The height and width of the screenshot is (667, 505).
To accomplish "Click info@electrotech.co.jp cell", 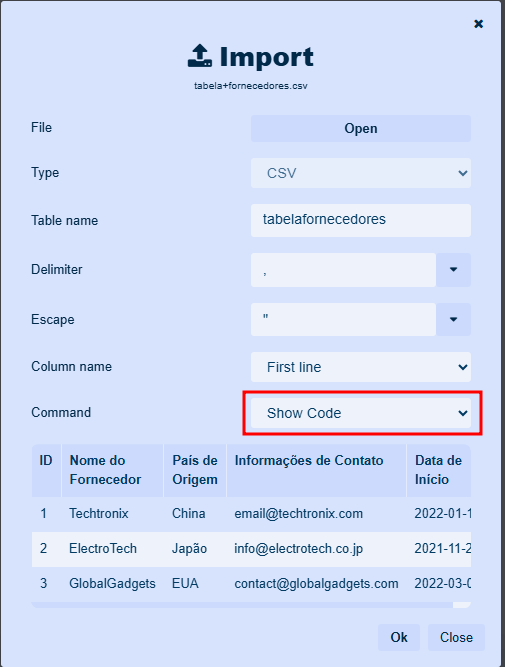I will (316, 549).
